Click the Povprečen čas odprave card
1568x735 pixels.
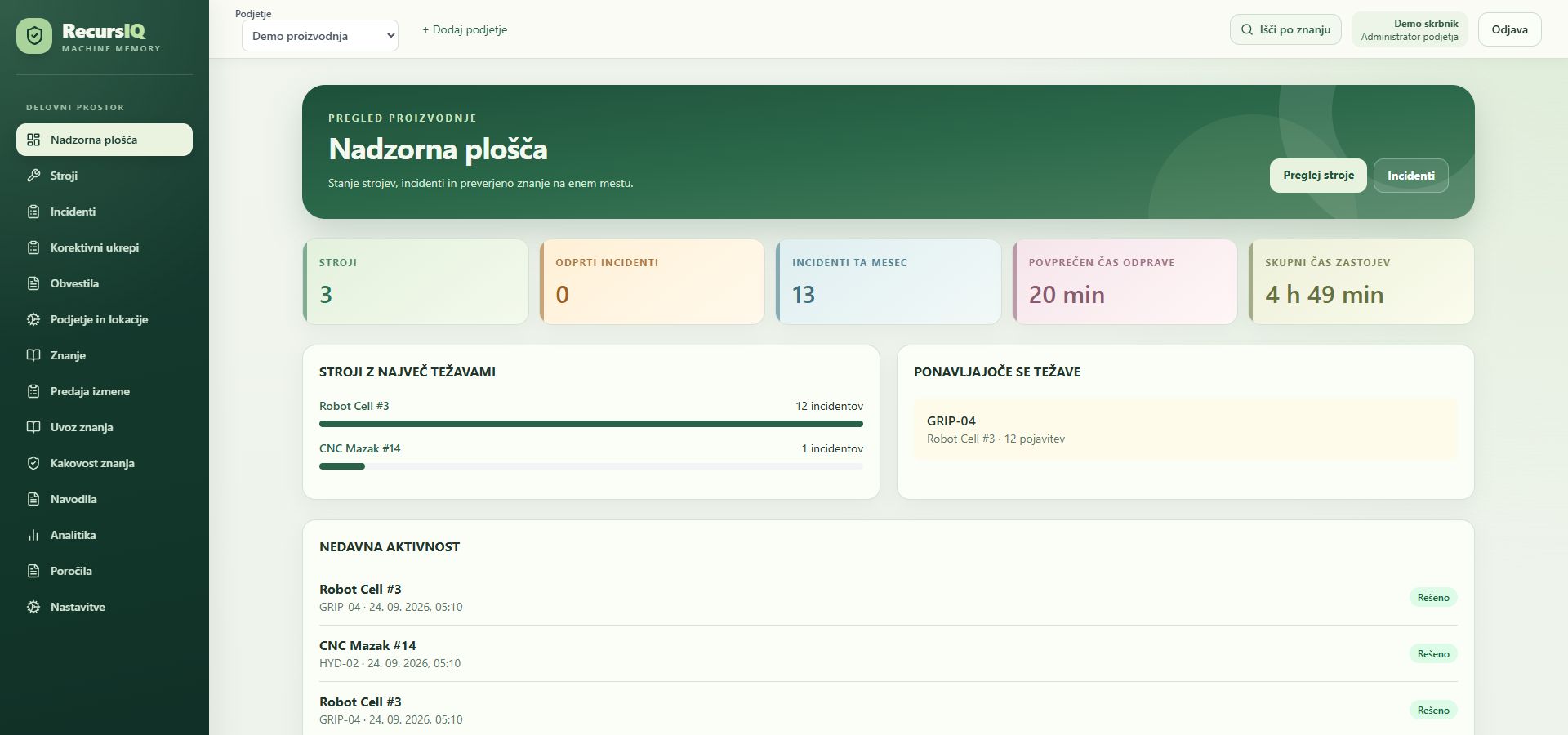[x=1125, y=282]
